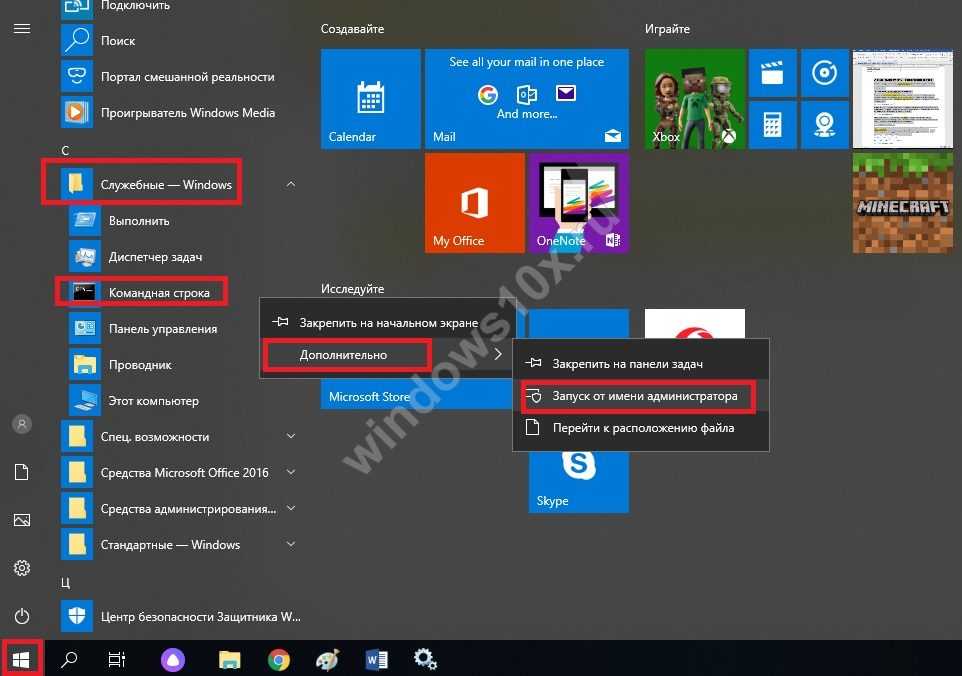Click the Power icon in Start menu
Viewport: 962px width, 676px height.
(21, 616)
